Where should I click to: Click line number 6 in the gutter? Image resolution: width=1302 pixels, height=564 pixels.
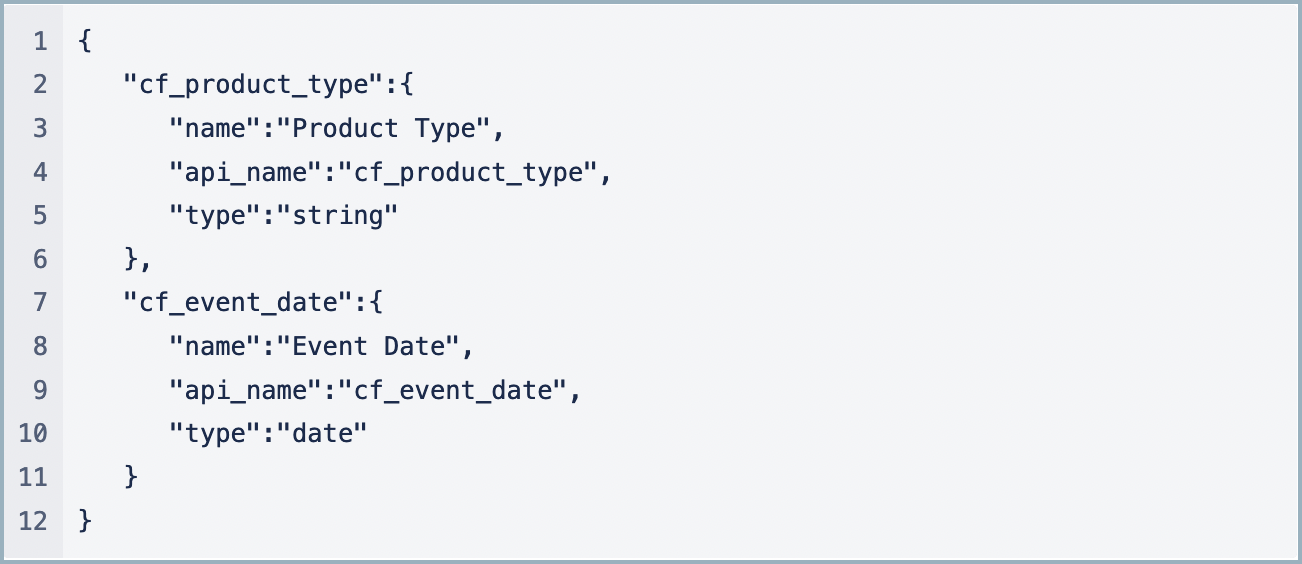click(40, 259)
